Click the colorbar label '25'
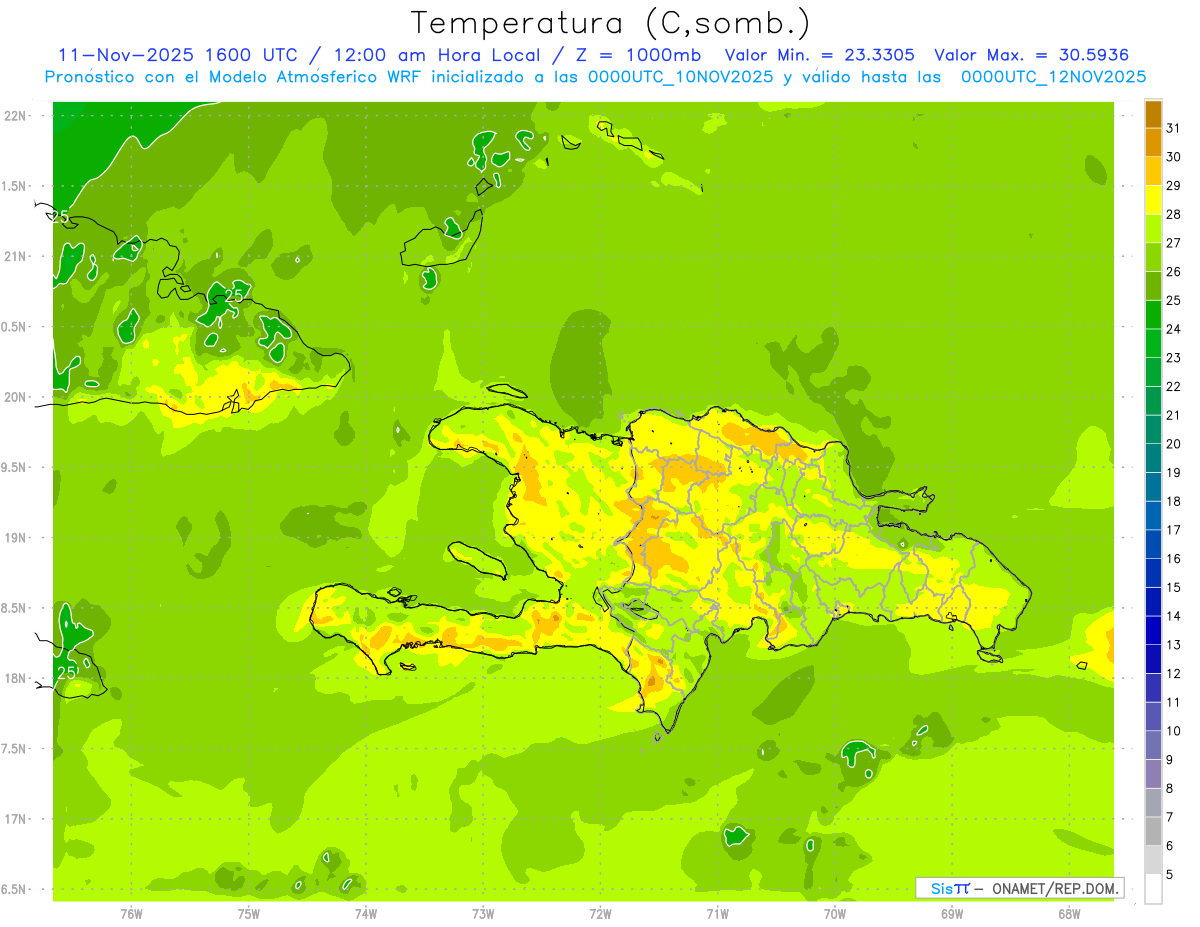Image resolution: width=1200 pixels, height=927 pixels. (1173, 300)
